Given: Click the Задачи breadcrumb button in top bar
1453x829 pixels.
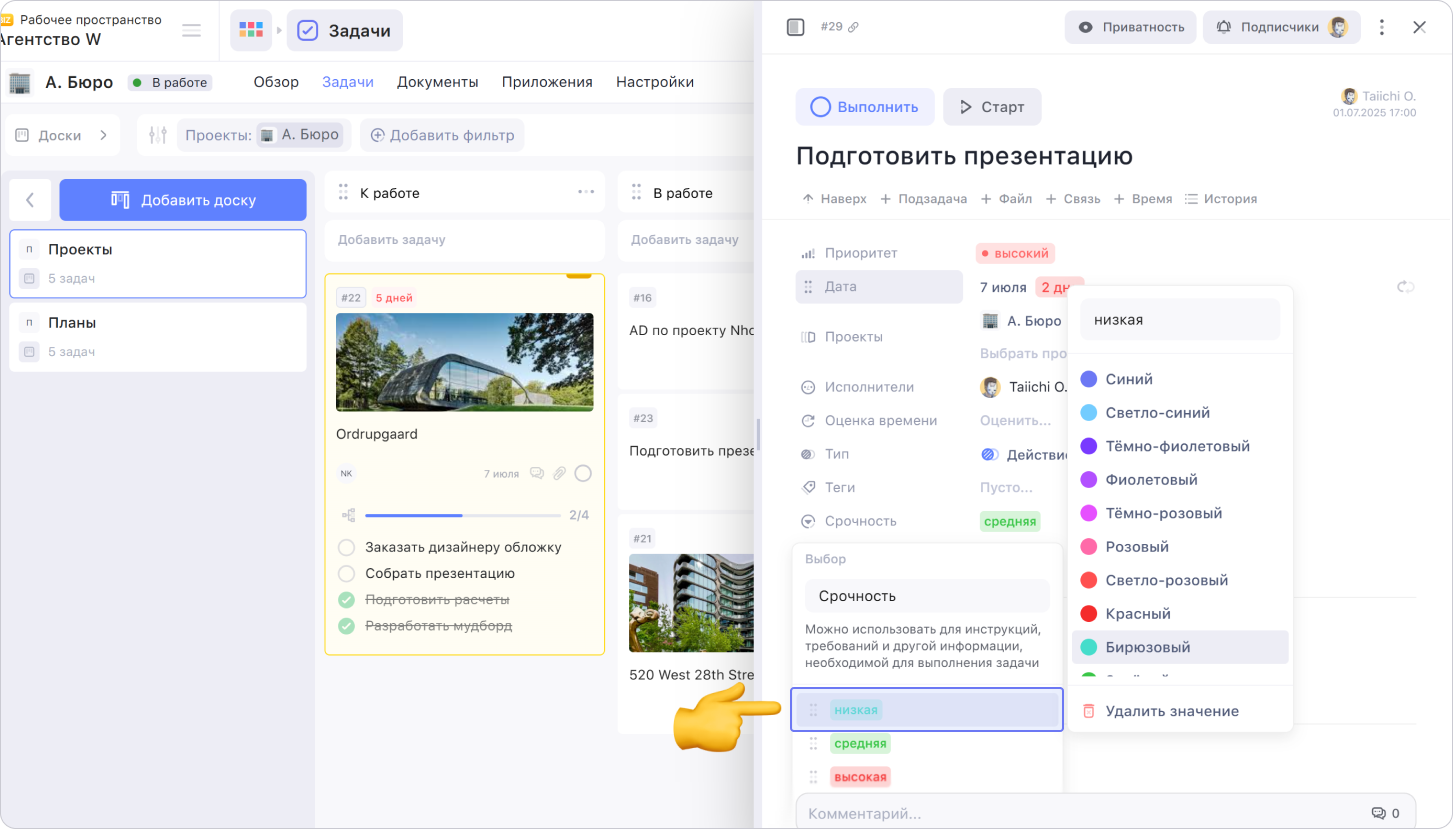Looking at the screenshot, I should (x=345, y=30).
